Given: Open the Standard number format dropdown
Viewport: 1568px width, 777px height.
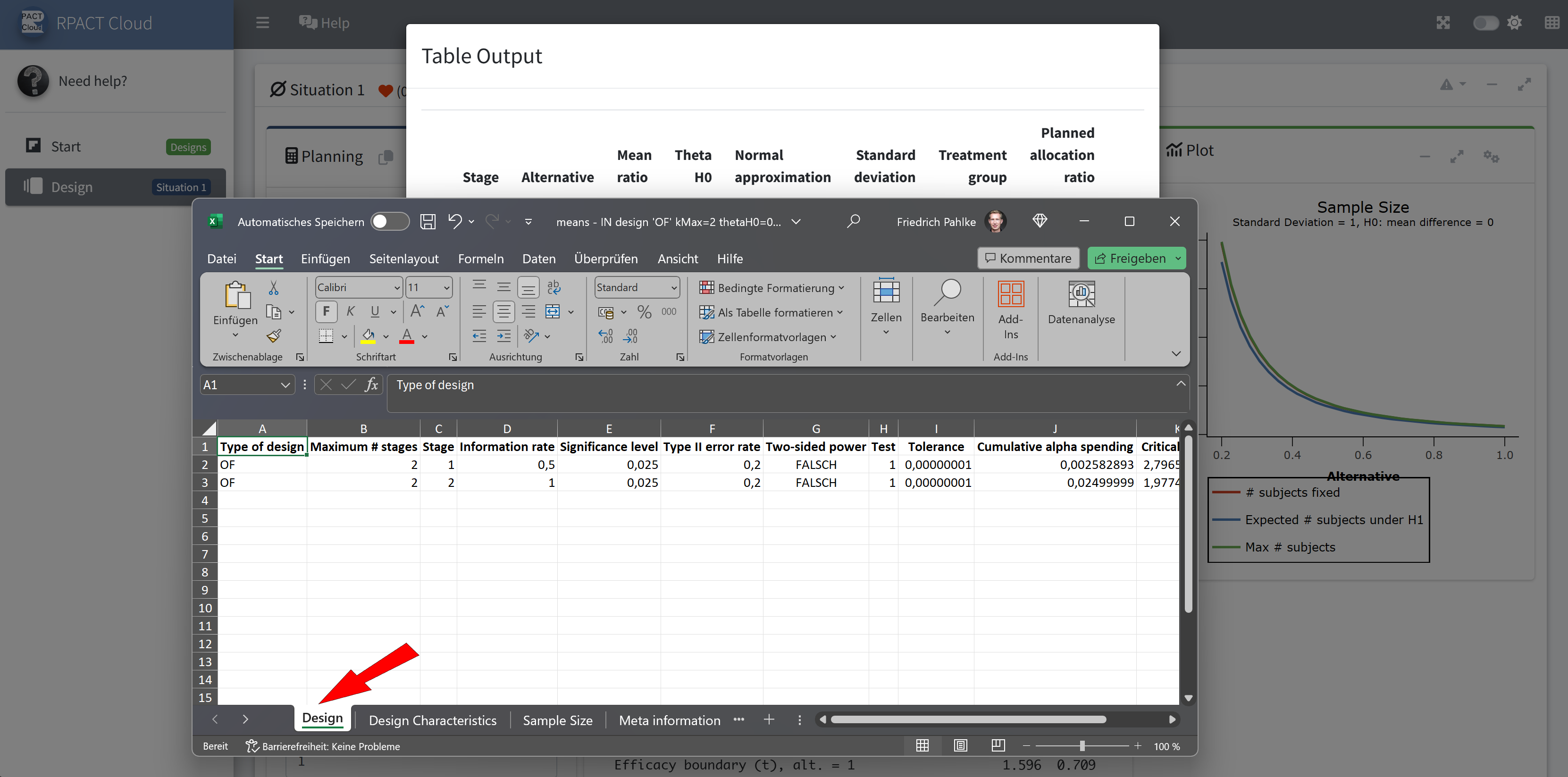Looking at the screenshot, I should (673, 287).
